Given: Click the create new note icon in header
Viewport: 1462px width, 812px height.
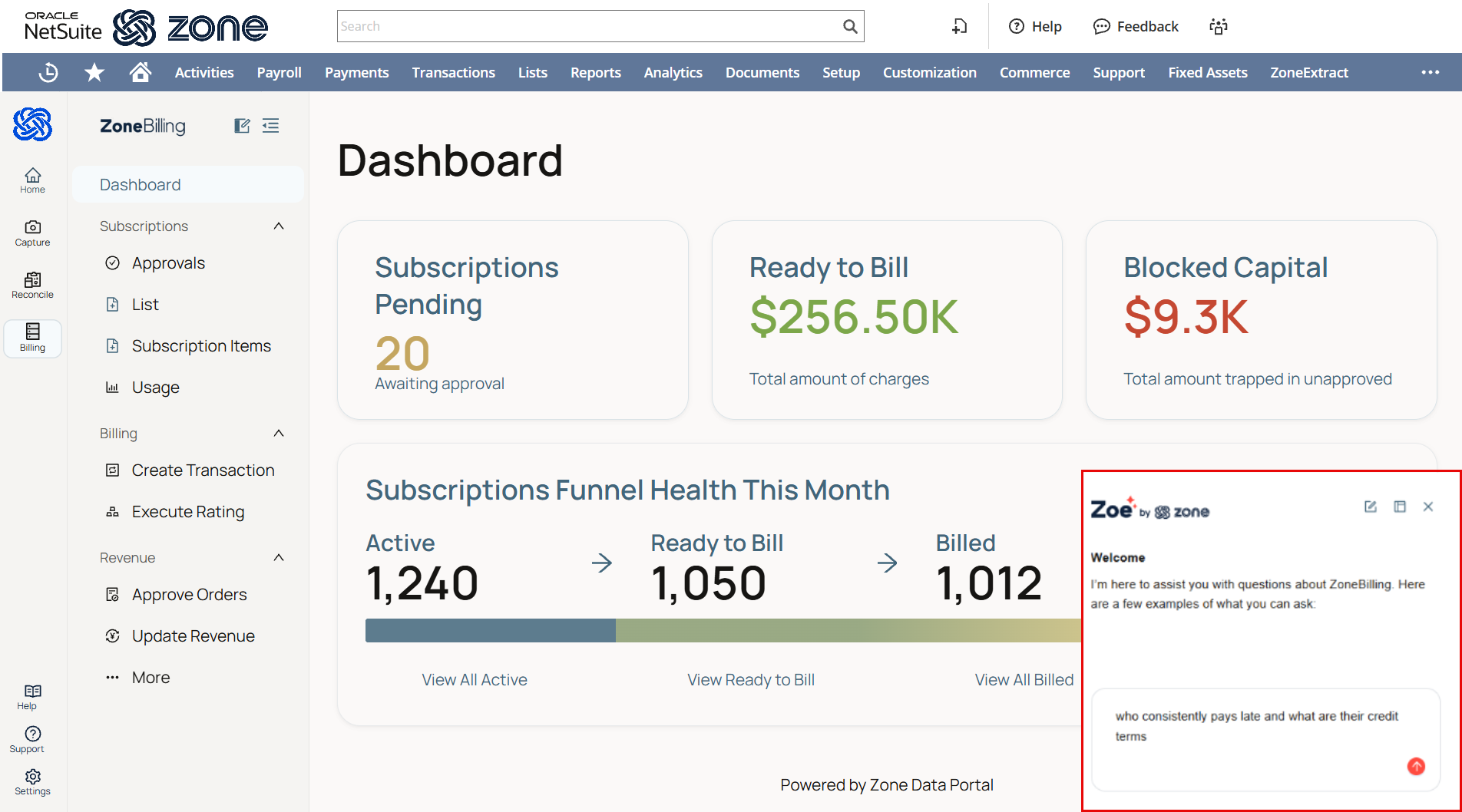Looking at the screenshot, I should pyautogui.click(x=960, y=26).
